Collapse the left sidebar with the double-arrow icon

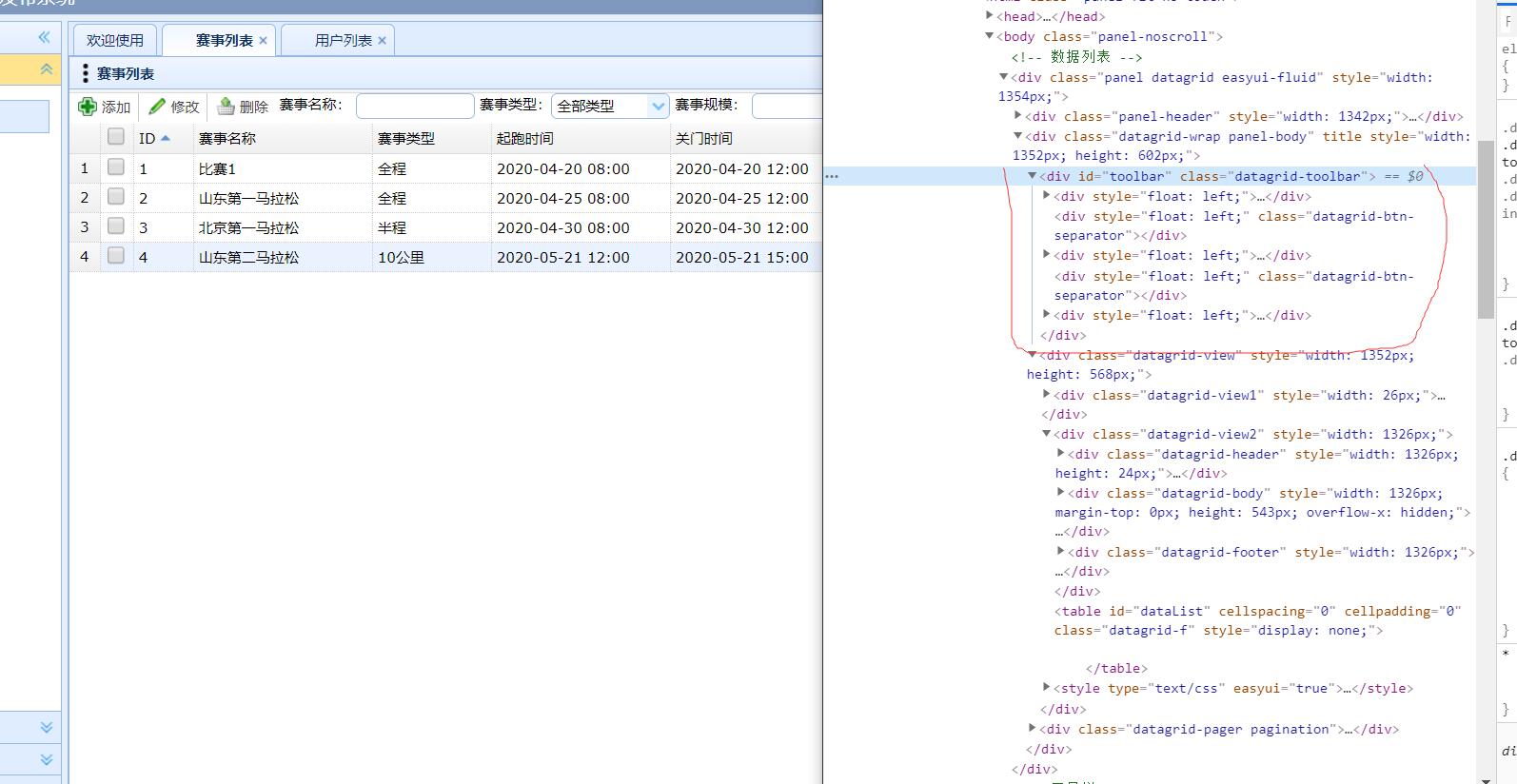click(x=44, y=37)
